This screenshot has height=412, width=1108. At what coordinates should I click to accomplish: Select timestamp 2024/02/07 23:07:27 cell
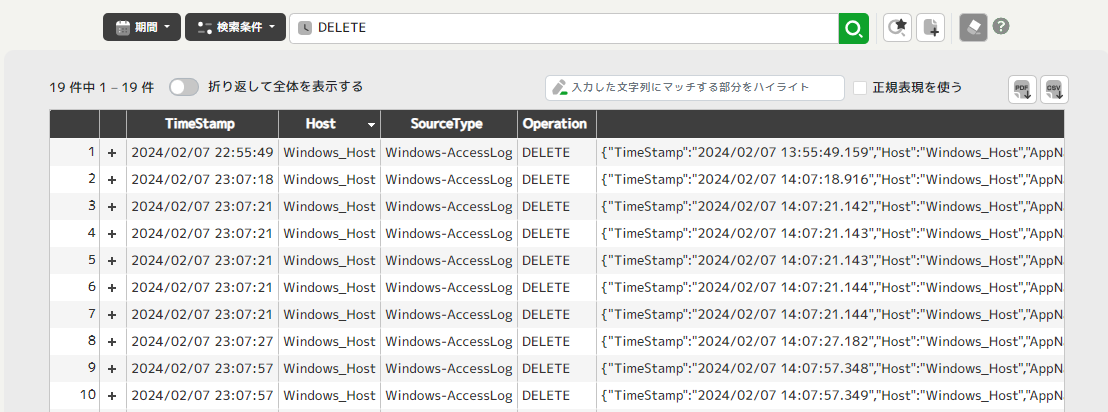coord(202,341)
